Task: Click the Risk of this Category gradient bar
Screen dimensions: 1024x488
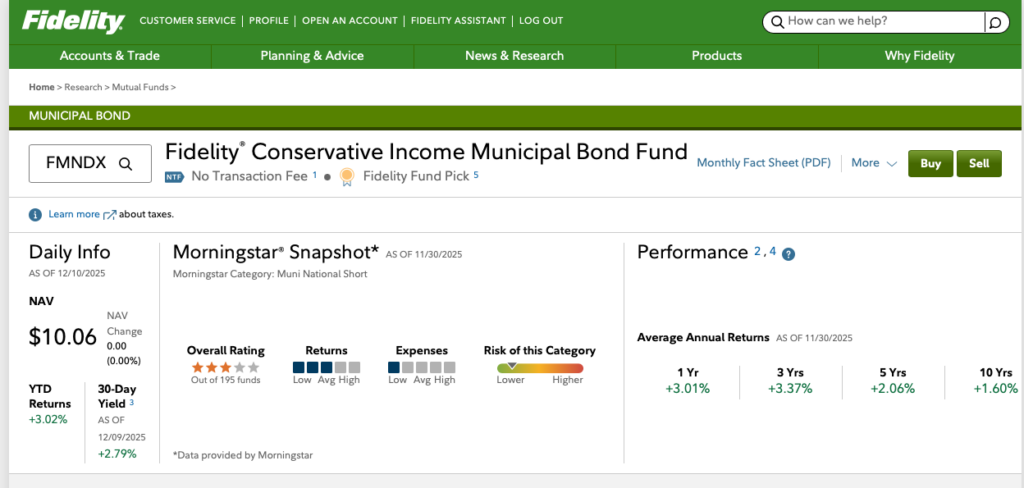Action: point(539,367)
